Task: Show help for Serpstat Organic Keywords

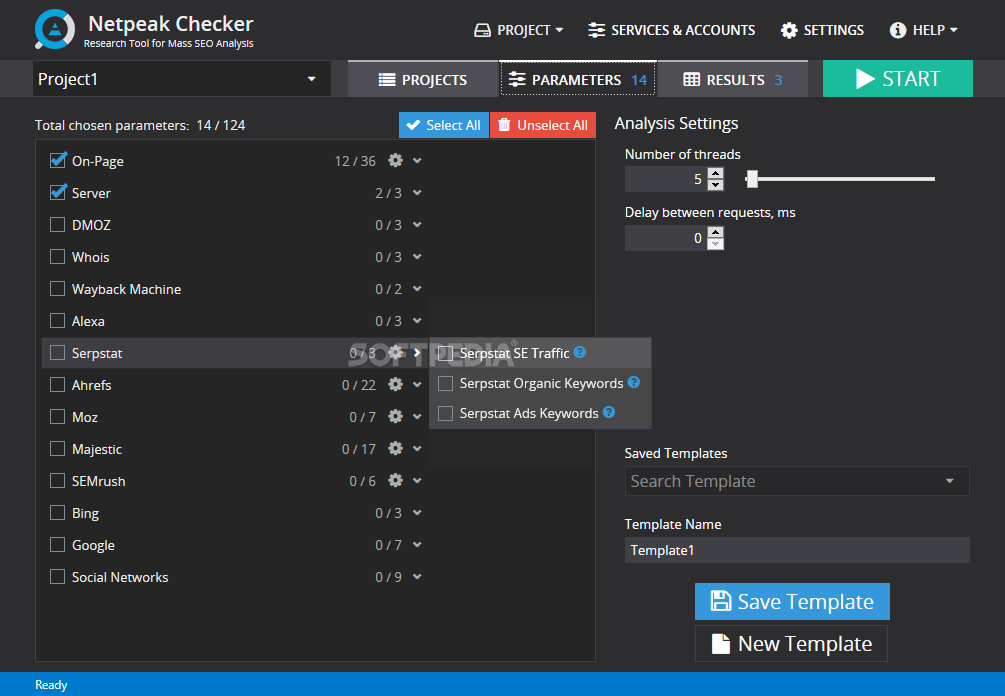Action: pos(633,382)
